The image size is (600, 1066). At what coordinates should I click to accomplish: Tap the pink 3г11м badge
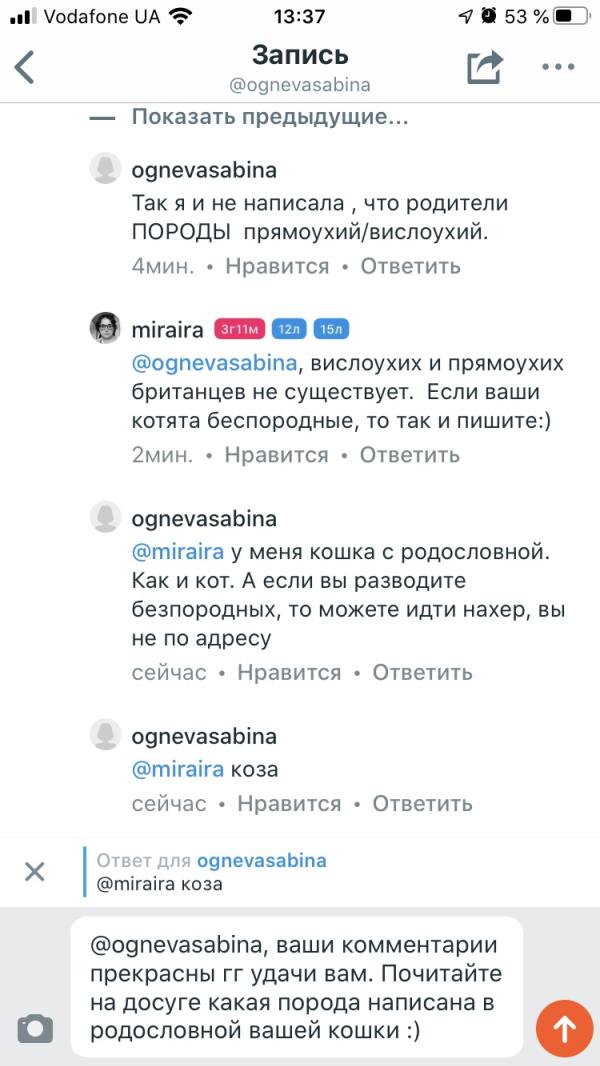point(239,329)
